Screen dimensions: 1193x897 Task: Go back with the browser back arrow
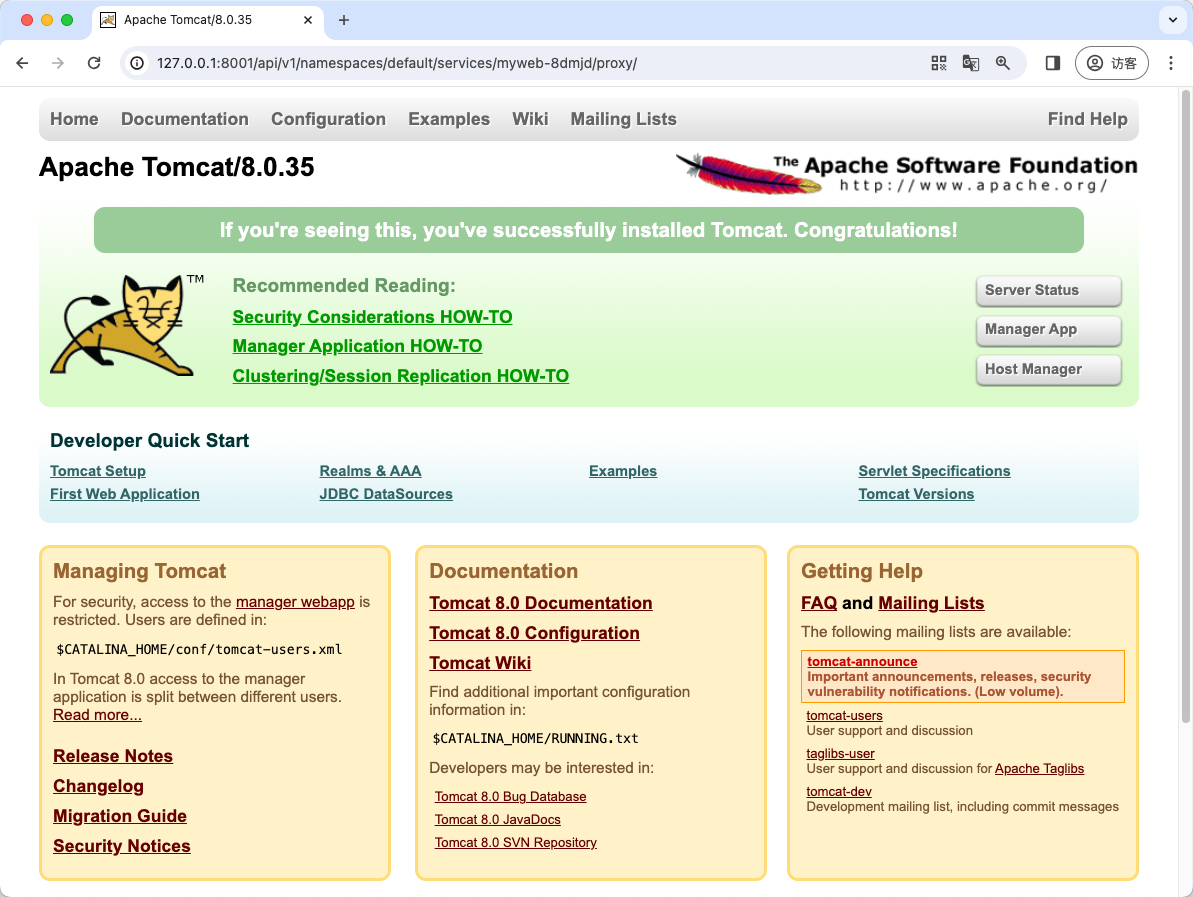coord(22,63)
